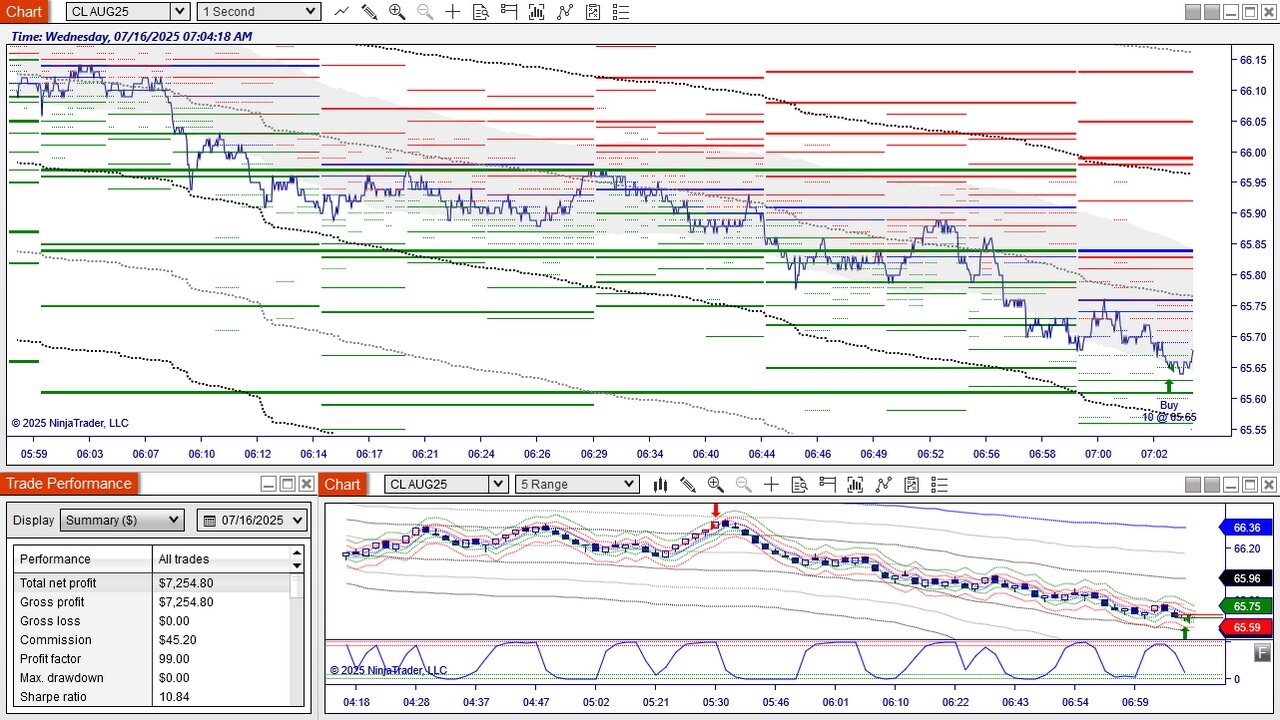Open Data Box icon in top chart
Screen dimensions: 1280x720
point(481,12)
